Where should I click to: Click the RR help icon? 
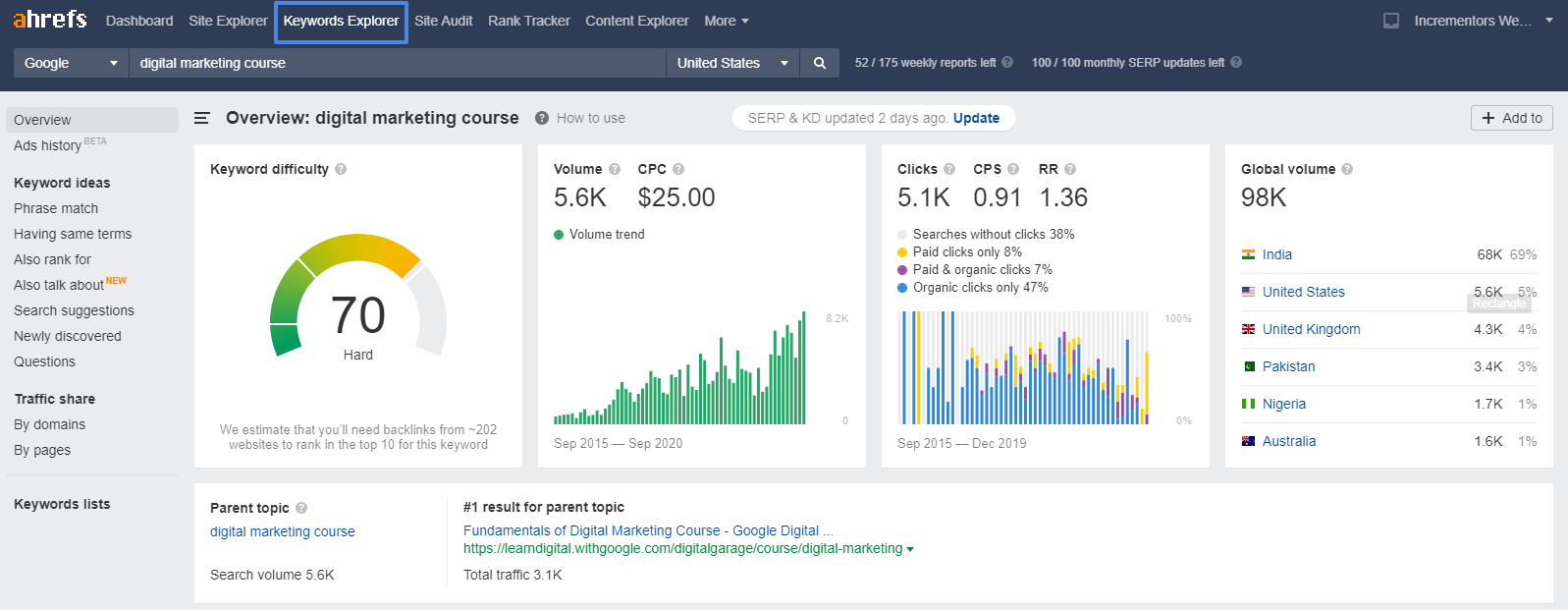[x=1070, y=169]
